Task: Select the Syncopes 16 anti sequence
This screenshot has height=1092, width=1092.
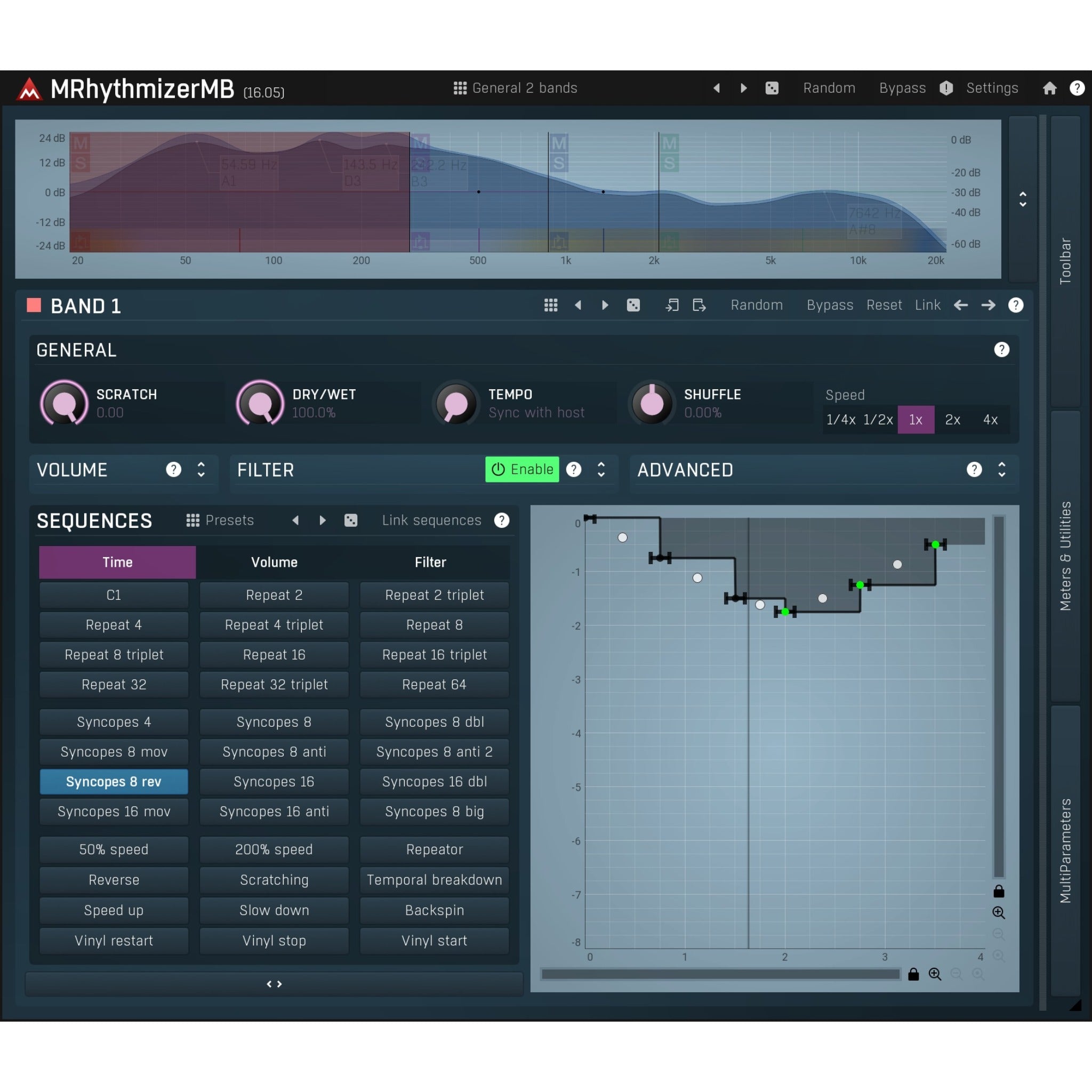Action: 274,811
